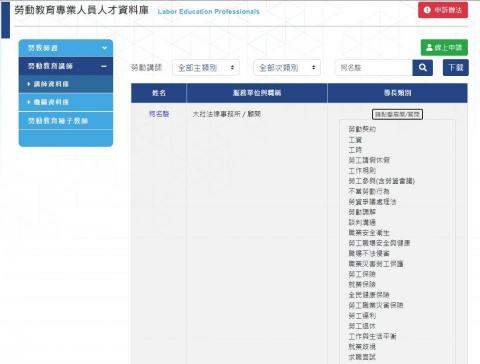Click the 勞工退休 specialty entry
Viewport: 480px width, 364px height.
coord(362,326)
